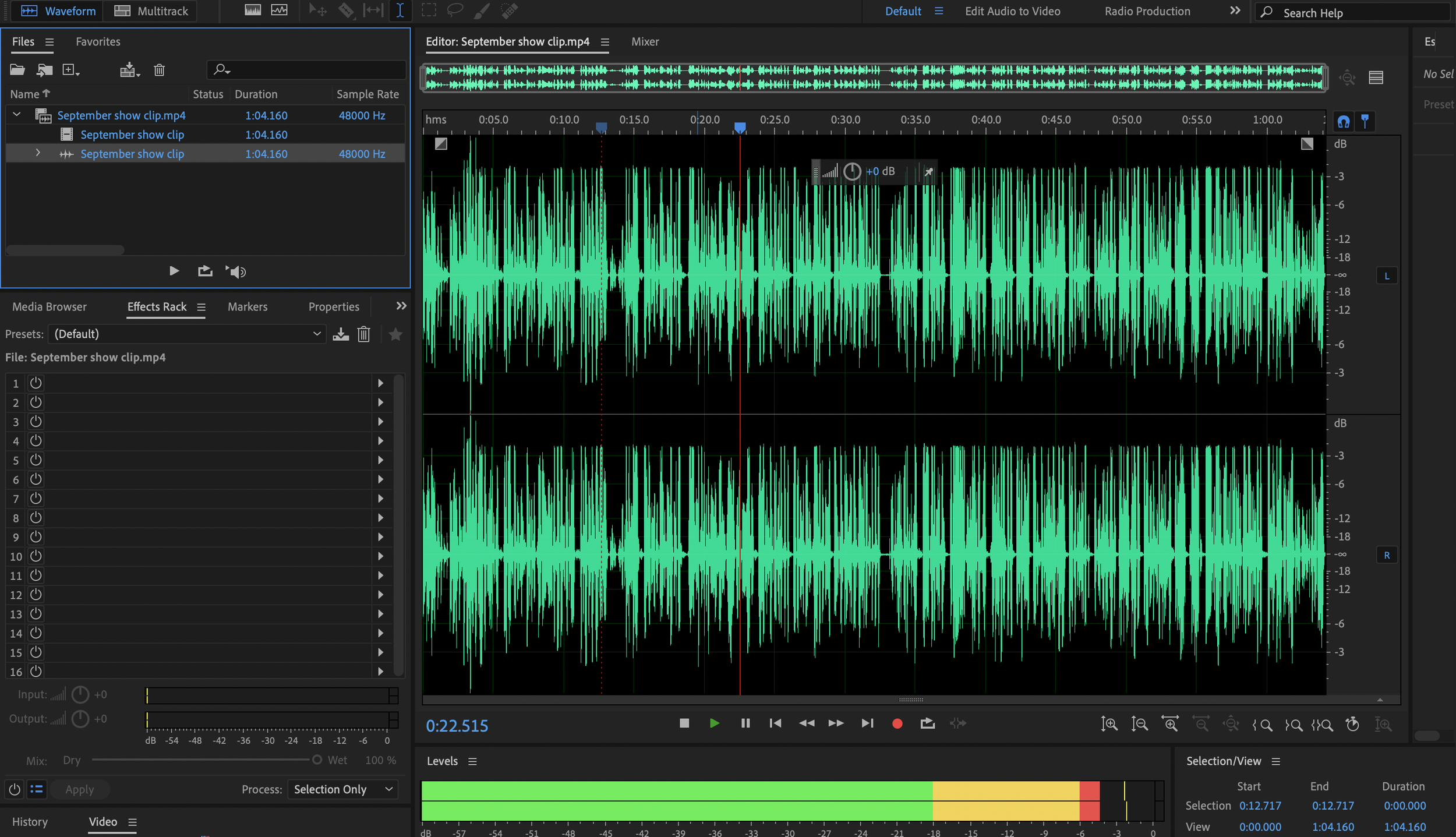Click the Radio Production workspace
The width and height of the screenshot is (1456, 837).
[1147, 11]
